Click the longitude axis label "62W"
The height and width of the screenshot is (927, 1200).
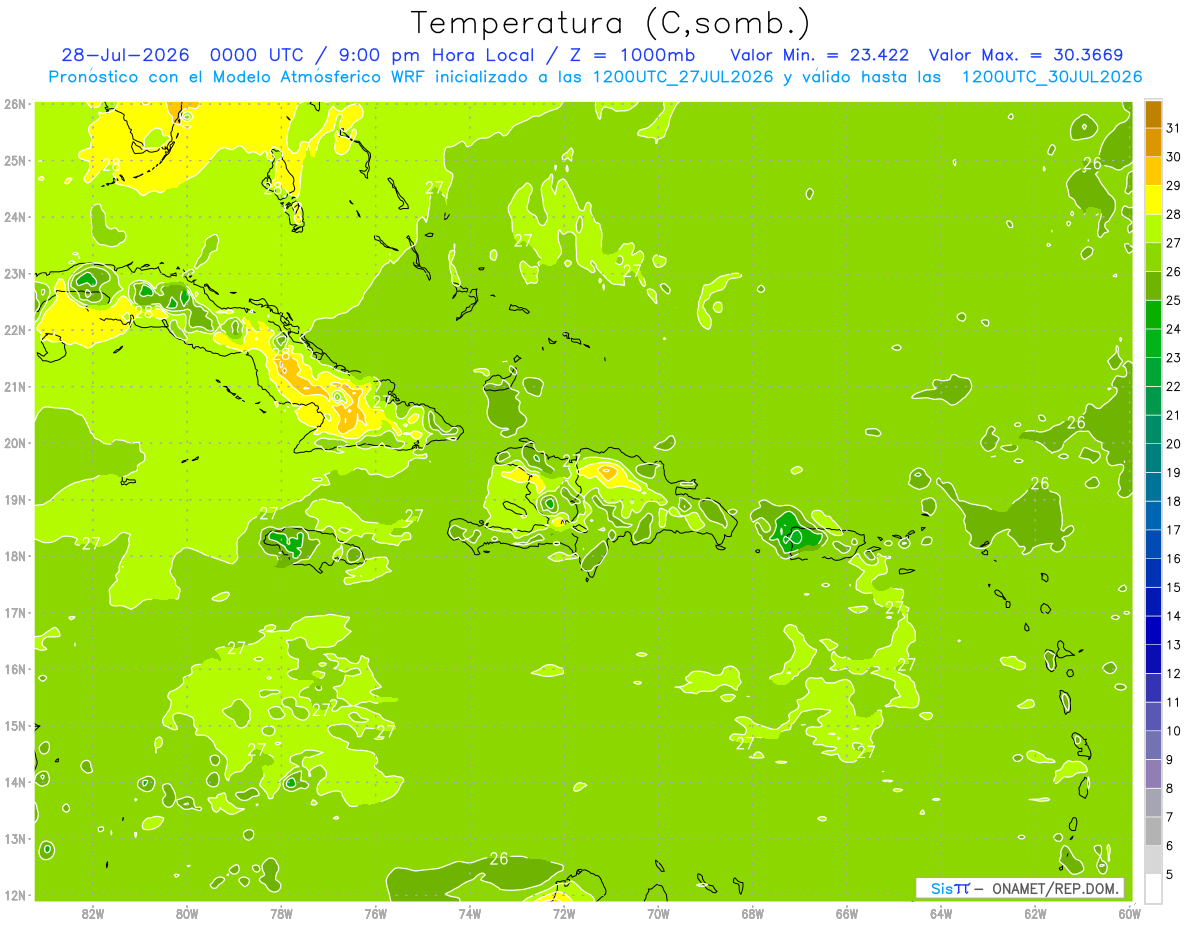tap(1035, 914)
